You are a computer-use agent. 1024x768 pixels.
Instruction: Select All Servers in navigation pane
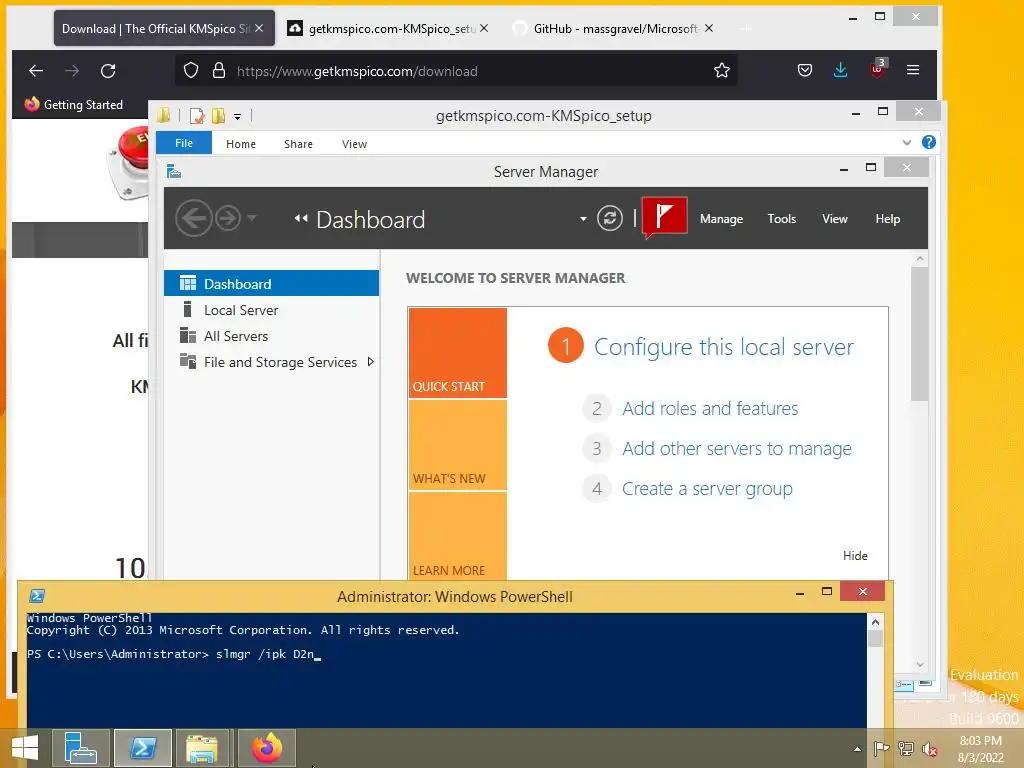click(272, 336)
